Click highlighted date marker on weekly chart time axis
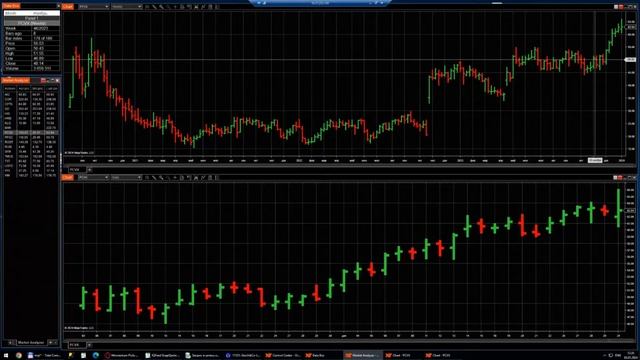 point(595,160)
